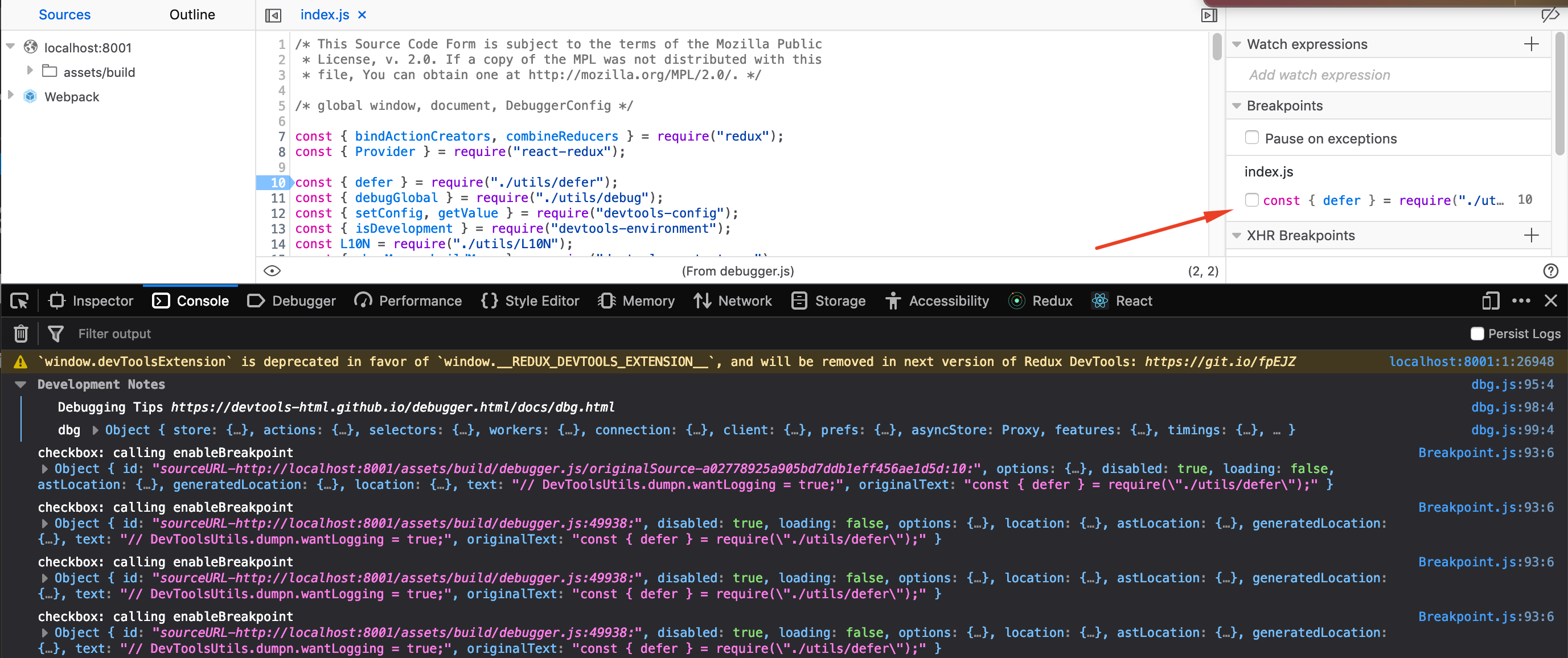The height and width of the screenshot is (658, 1568).
Task: Open the Outline tab
Action: pyautogui.click(x=192, y=15)
